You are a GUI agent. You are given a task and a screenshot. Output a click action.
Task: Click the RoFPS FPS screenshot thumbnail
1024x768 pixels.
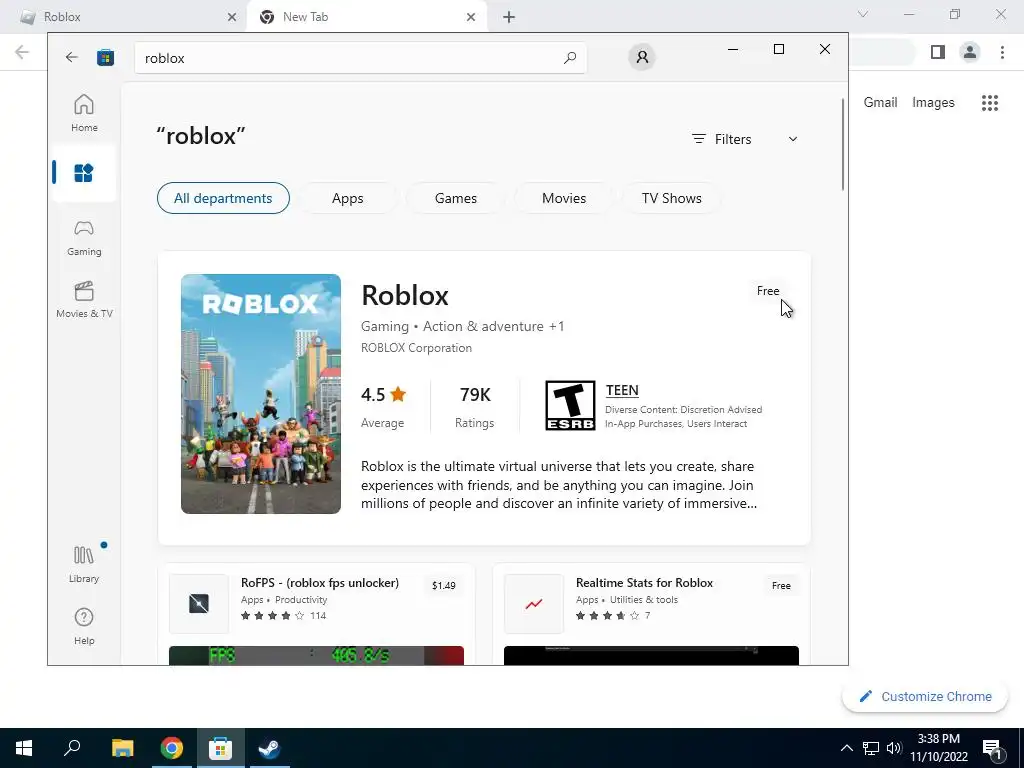[316, 656]
